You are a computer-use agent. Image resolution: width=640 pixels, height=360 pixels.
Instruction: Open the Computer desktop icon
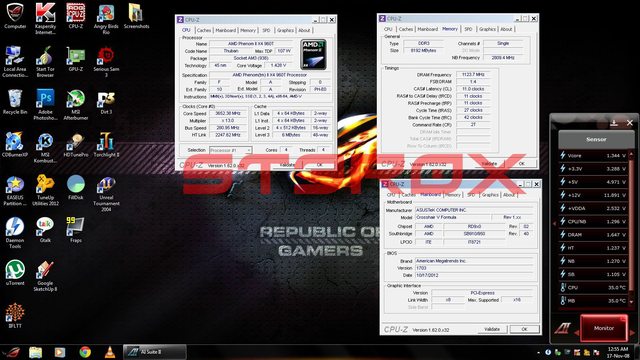pos(15,16)
